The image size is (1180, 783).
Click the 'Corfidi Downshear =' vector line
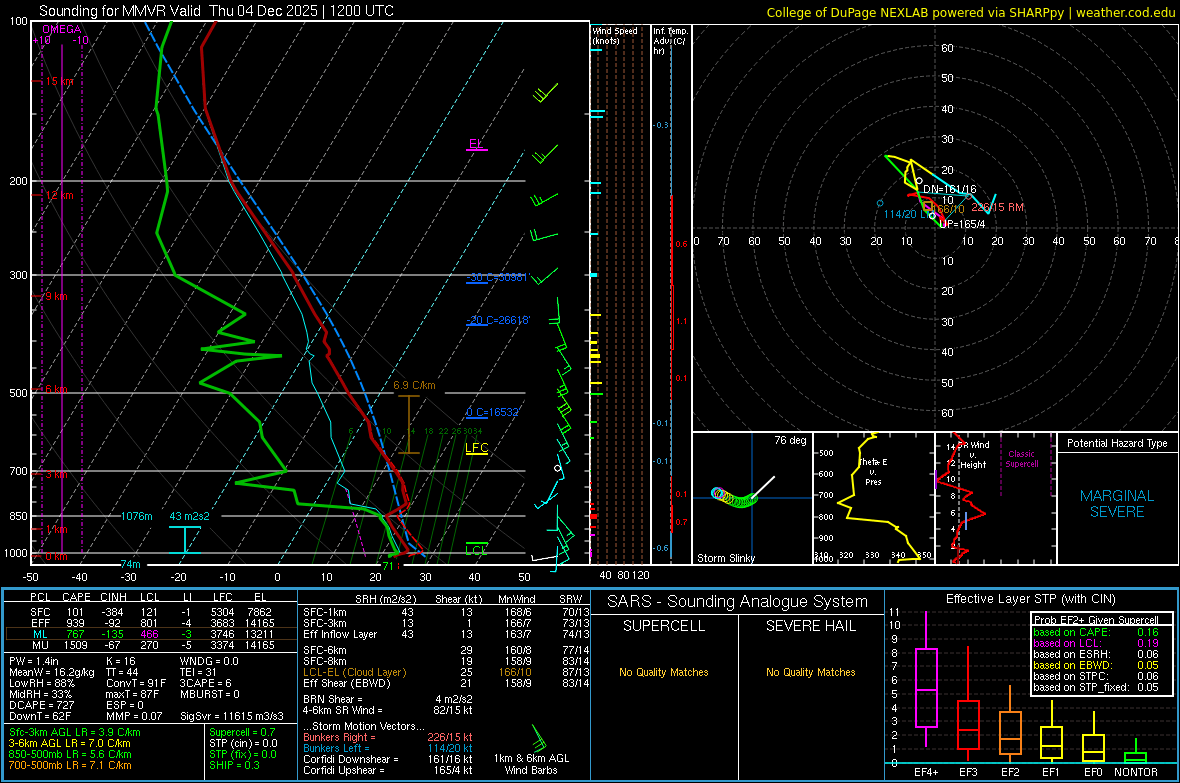point(388,759)
